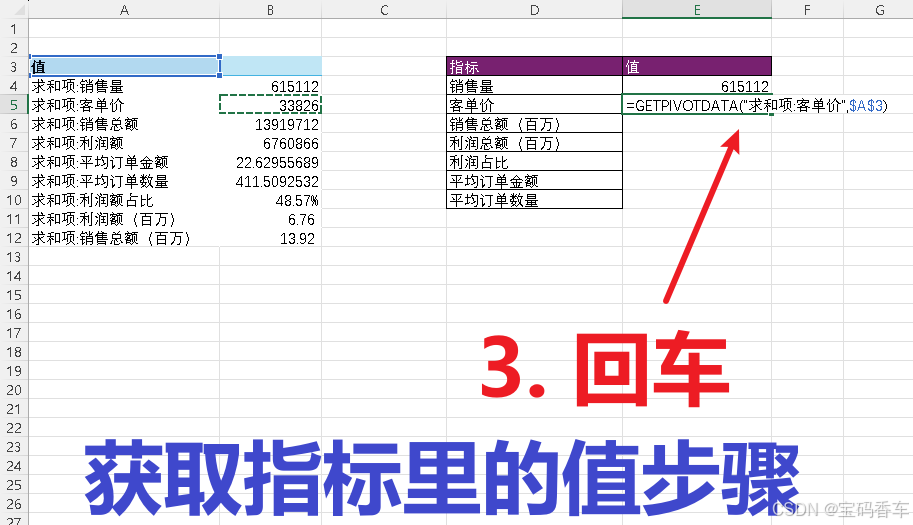Select column F header
This screenshot has height=525, width=913.
[807, 9]
